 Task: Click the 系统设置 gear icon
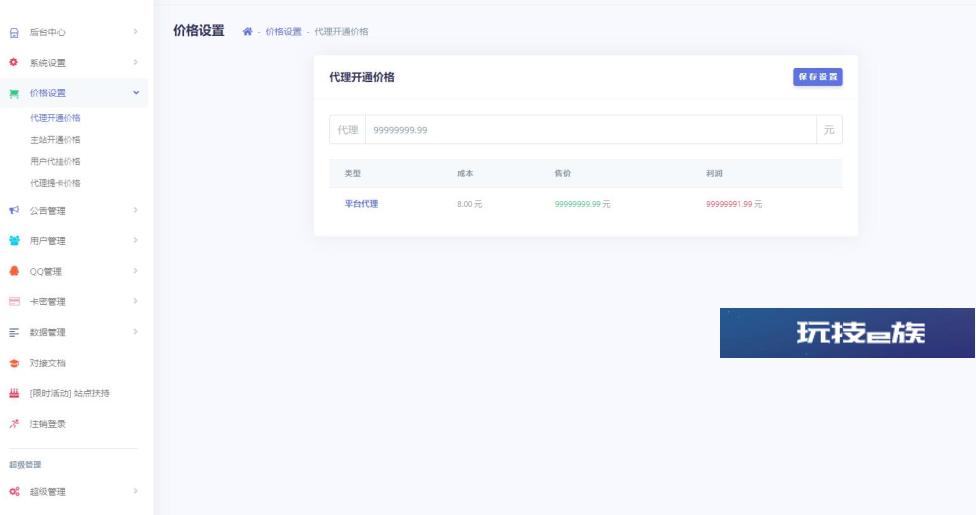click(x=14, y=62)
